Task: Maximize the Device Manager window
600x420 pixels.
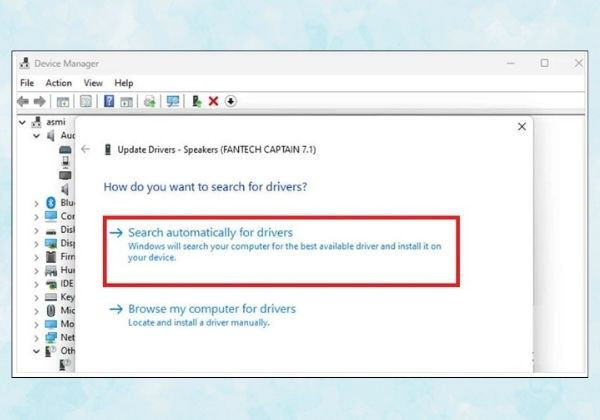Action: (544, 63)
